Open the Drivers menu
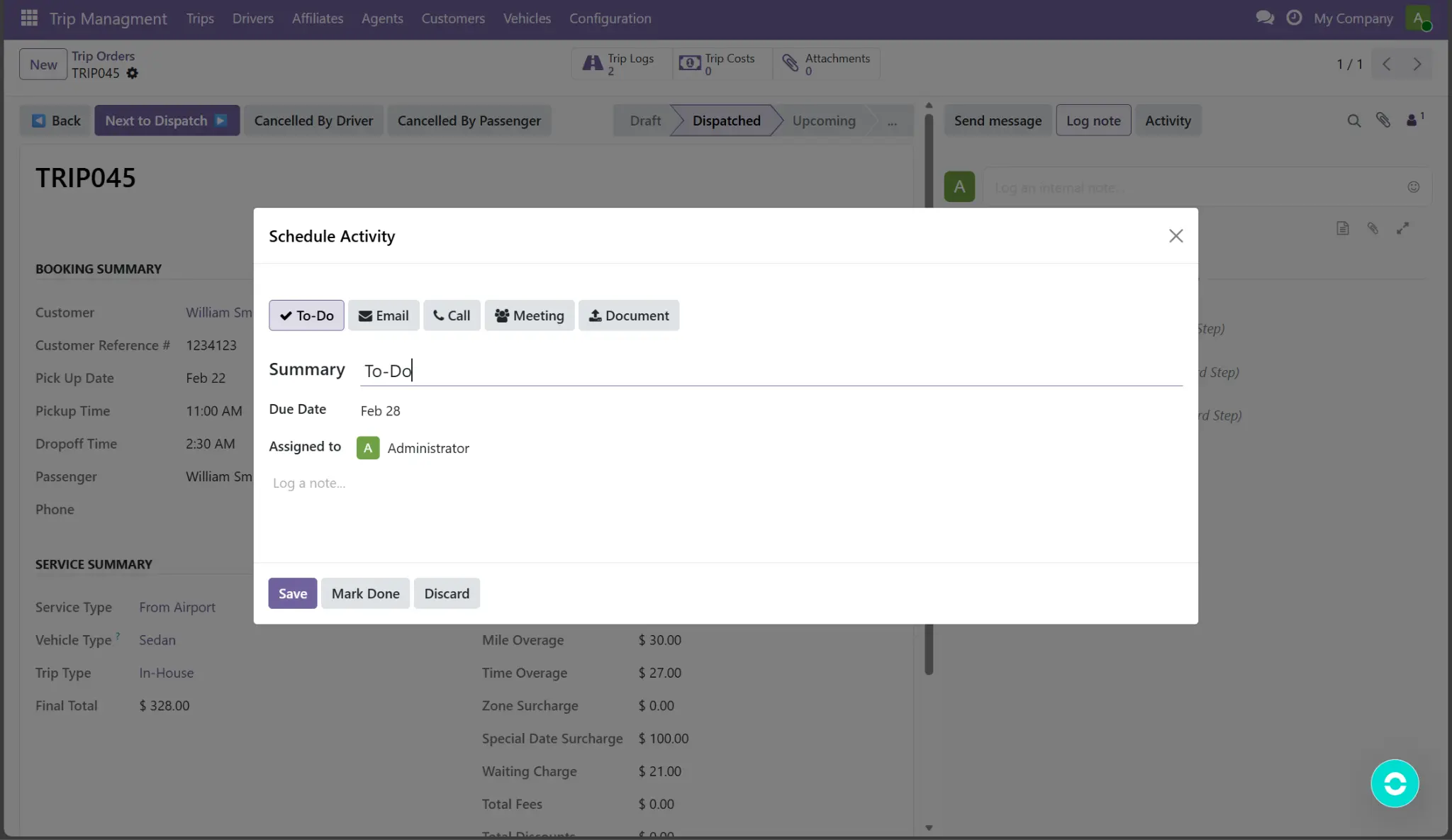Viewport: 1452px width, 840px height. [253, 18]
